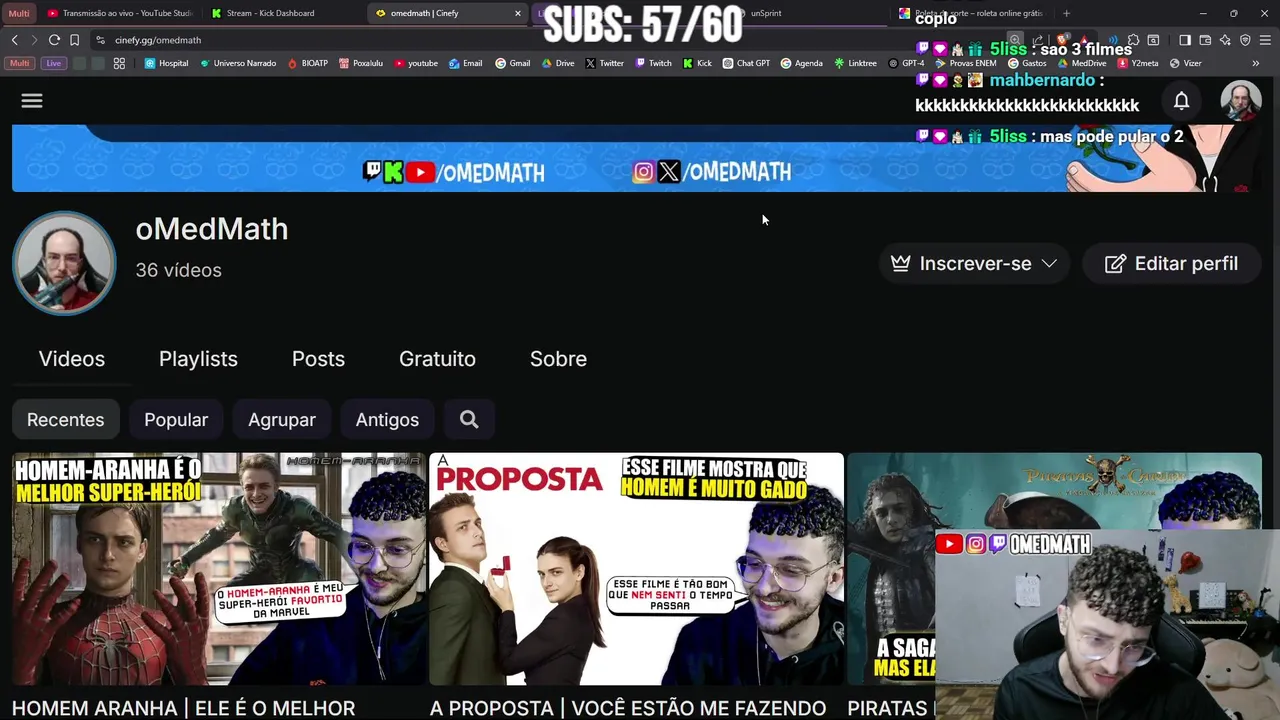Image resolution: width=1280 pixels, height=720 pixels.
Task: Open the bookmark bar apps grid icon
Action: click(x=119, y=63)
